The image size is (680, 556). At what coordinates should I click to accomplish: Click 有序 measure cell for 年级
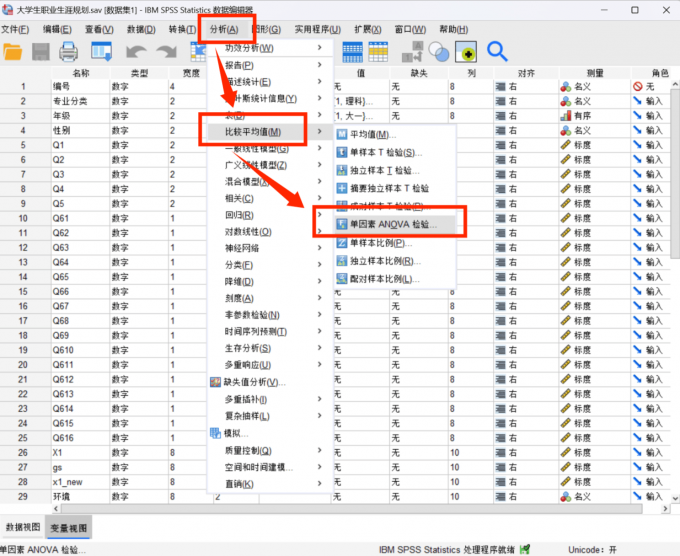(x=595, y=116)
